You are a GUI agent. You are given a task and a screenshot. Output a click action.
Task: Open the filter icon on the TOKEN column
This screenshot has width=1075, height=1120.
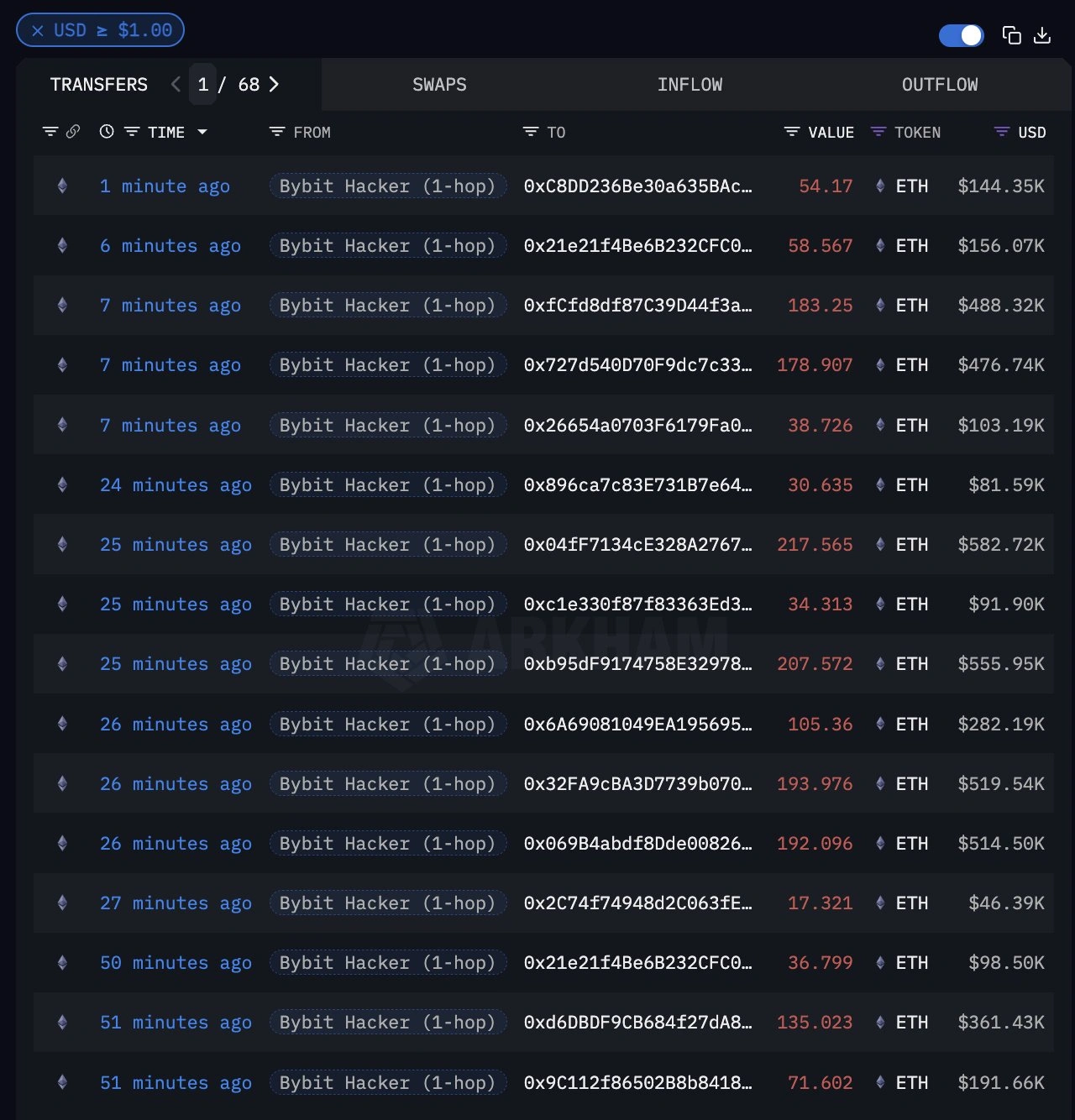pyautogui.click(x=878, y=132)
